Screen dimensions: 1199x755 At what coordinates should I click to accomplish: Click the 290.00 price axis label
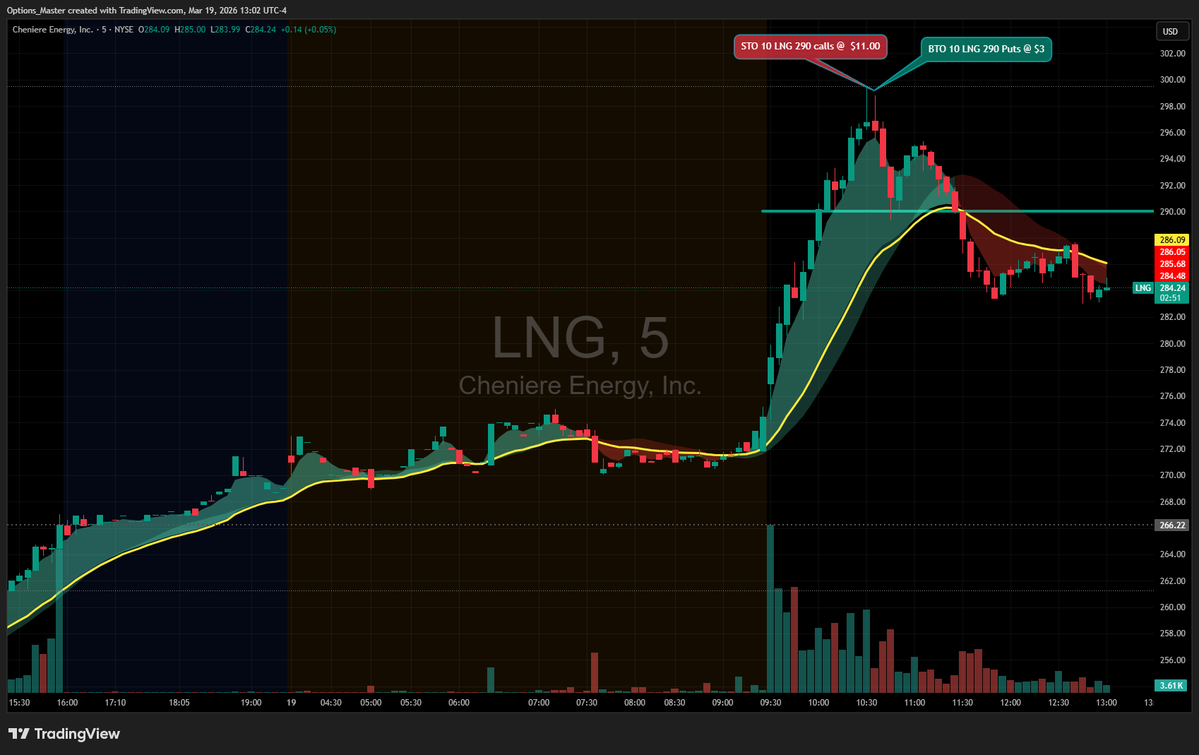[1172, 212]
